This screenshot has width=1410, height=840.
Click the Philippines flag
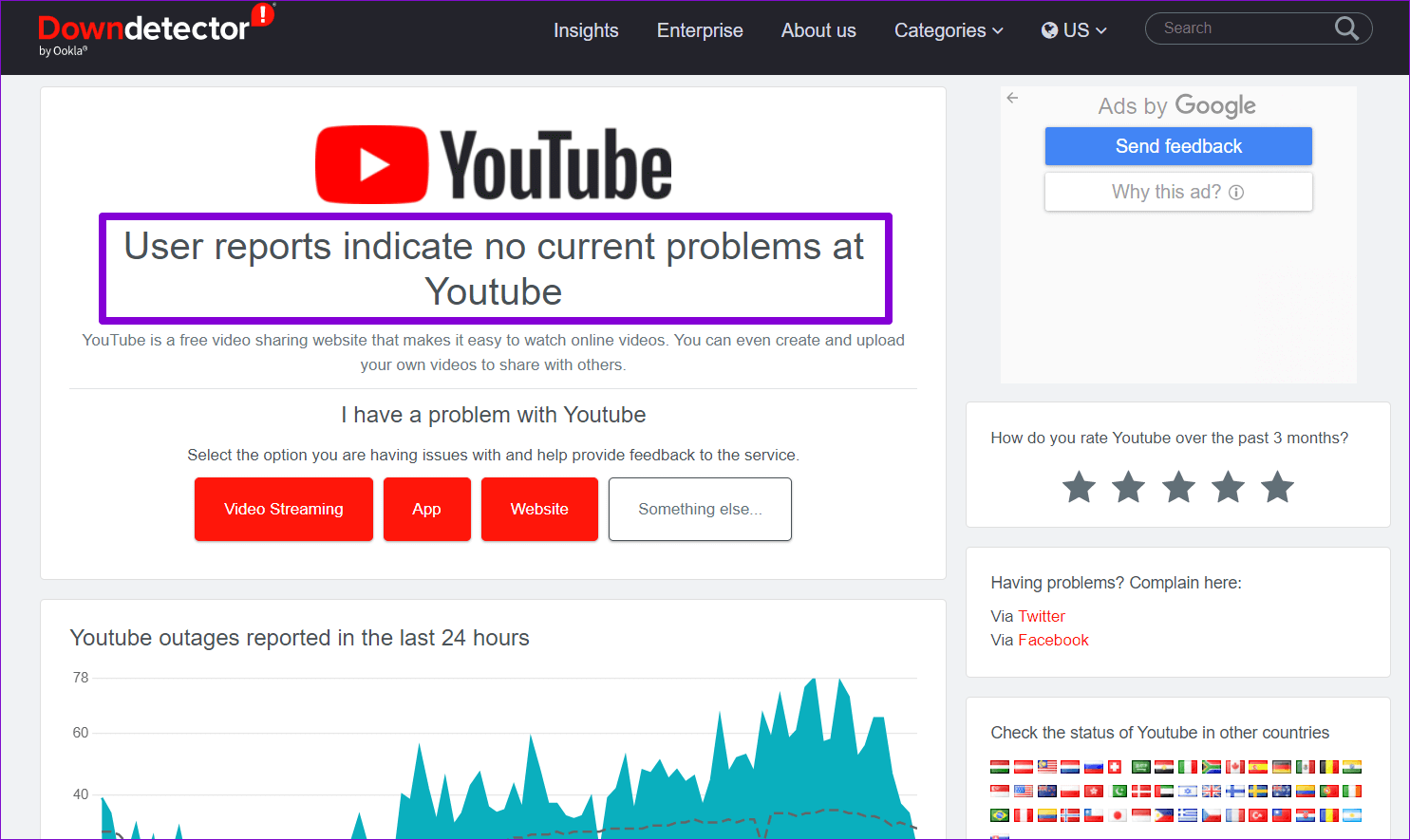(x=1164, y=815)
